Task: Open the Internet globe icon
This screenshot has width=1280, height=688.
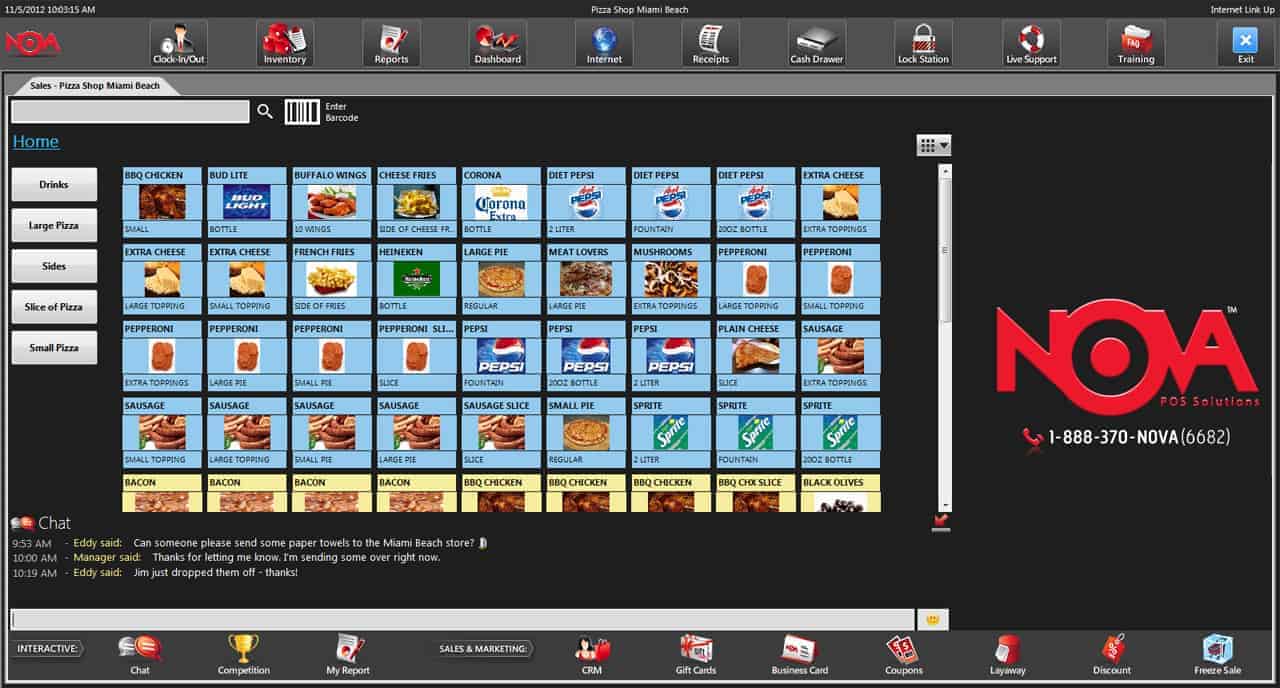Action: (604, 43)
